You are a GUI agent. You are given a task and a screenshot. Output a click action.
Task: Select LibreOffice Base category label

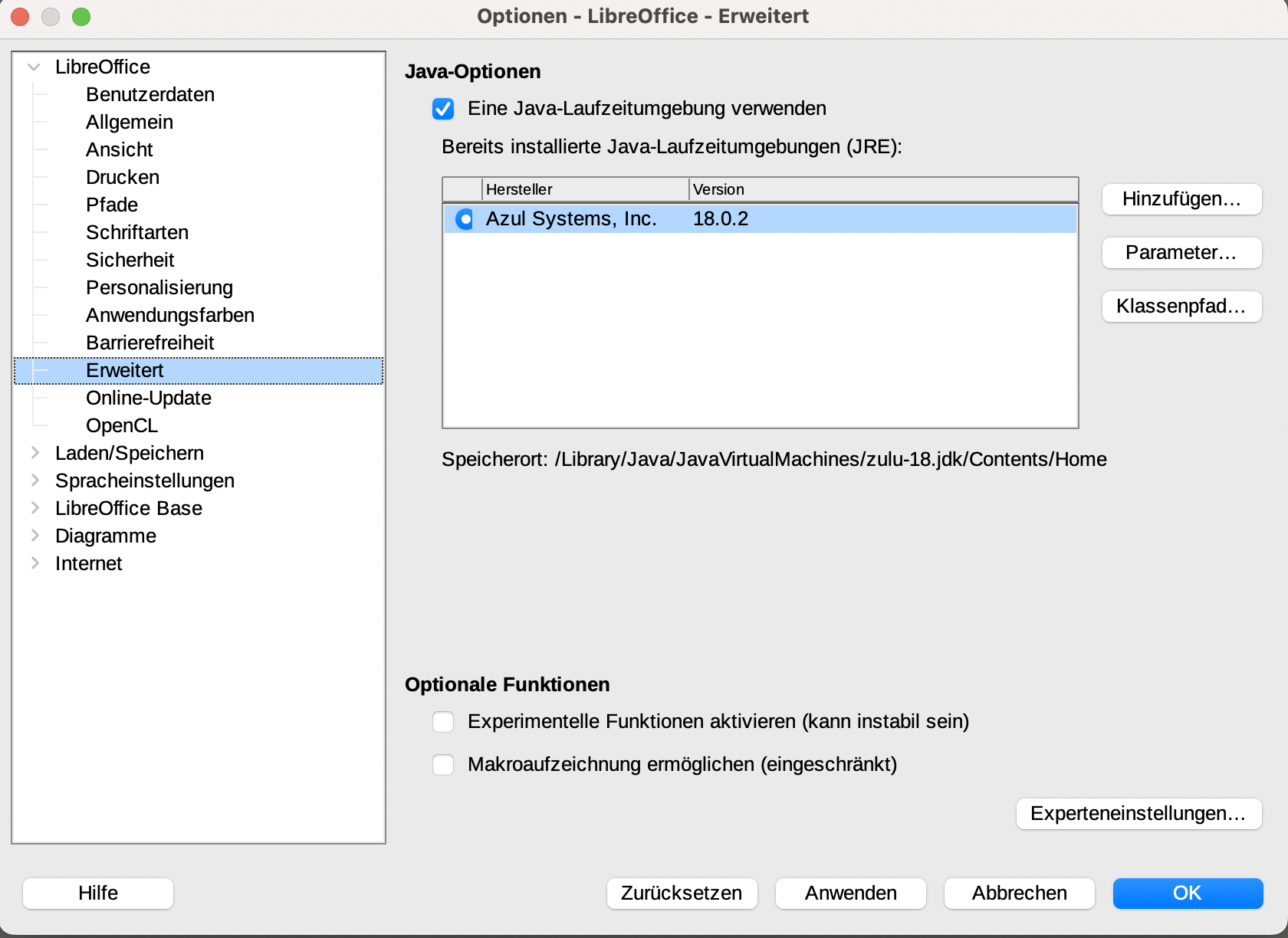click(x=129, y=508)
